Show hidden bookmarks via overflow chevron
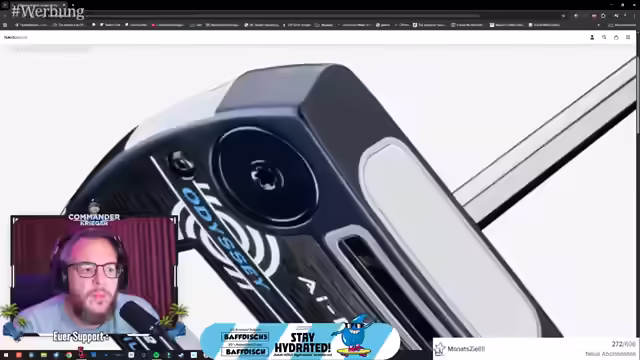Viewport: 640px width, 360px height. 599,25
